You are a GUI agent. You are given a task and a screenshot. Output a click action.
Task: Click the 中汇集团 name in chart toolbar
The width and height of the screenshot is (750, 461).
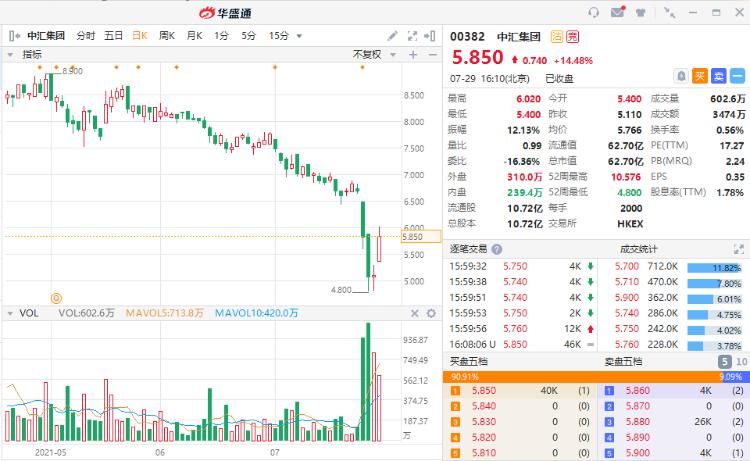pos(46,36)
